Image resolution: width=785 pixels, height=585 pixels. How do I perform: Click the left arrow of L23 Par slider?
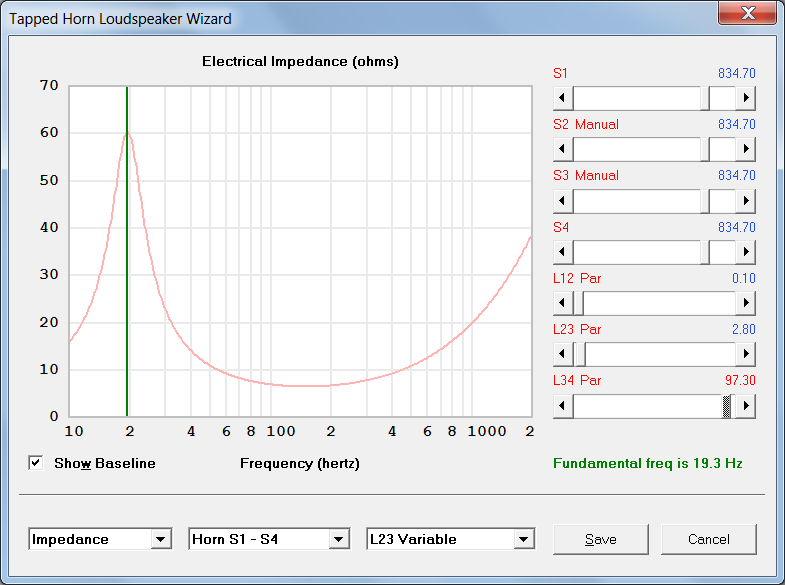tap(563, 353)
